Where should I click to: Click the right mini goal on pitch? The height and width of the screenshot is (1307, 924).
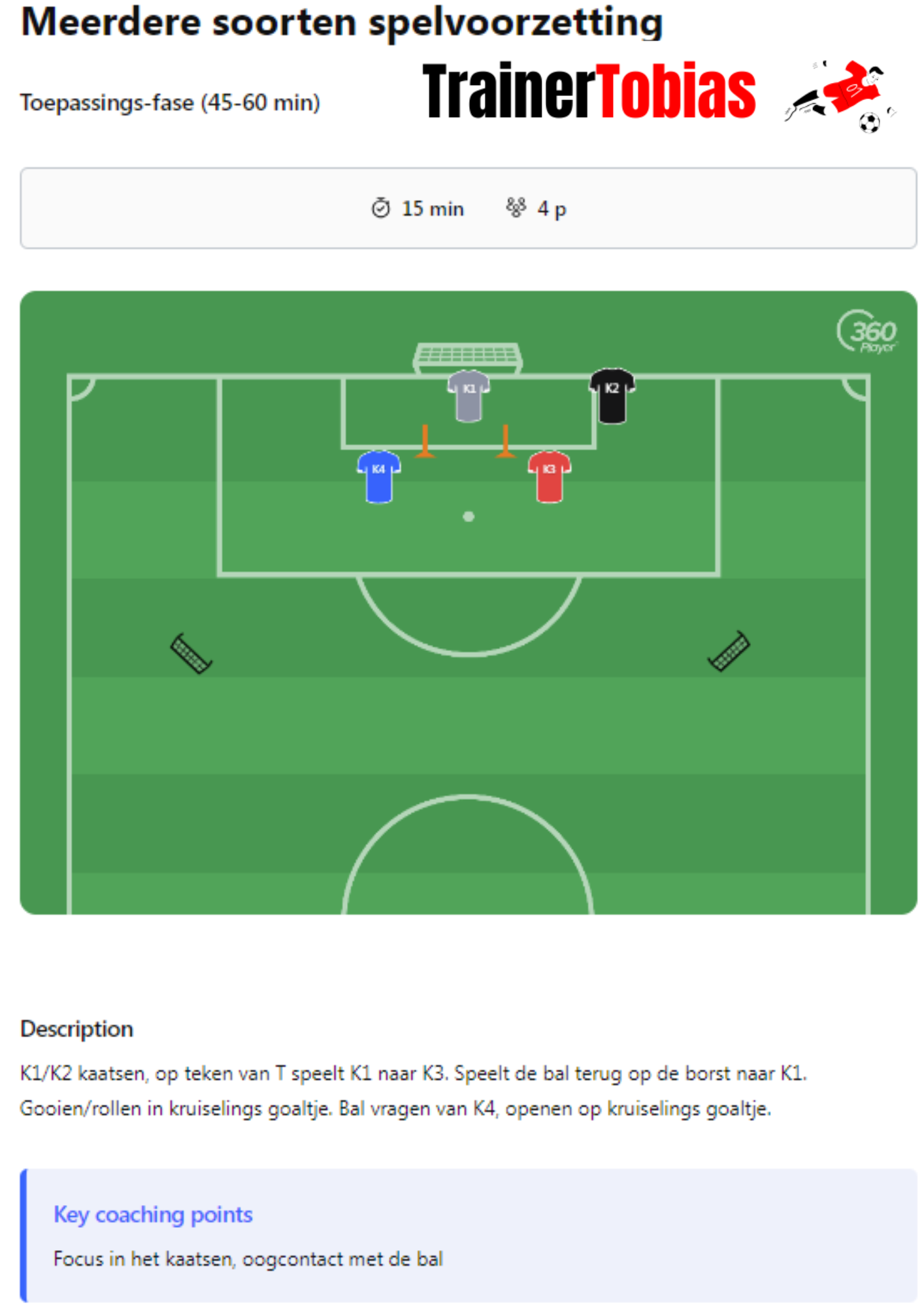(x=729, y=651)
